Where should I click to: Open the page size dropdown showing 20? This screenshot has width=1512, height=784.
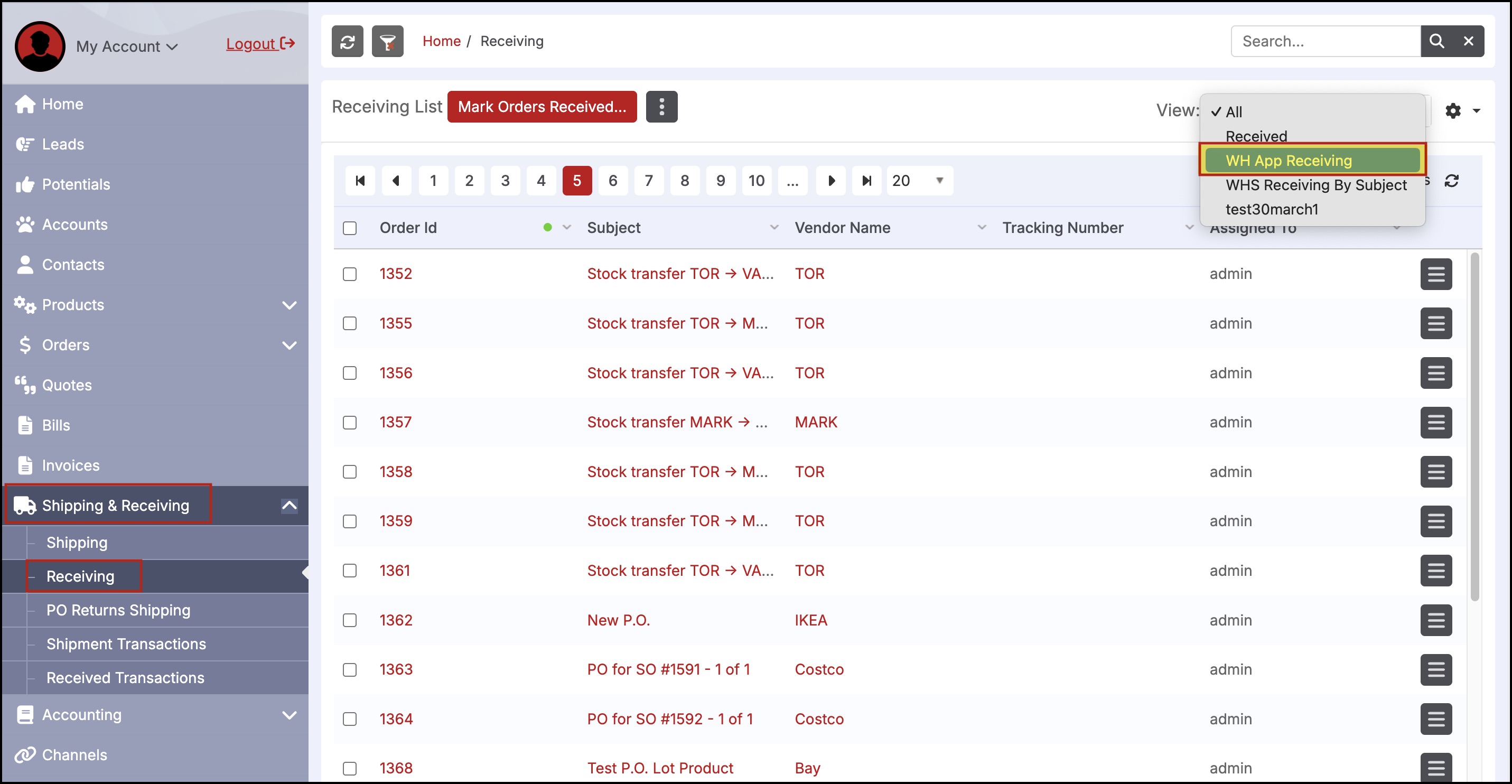click(x=919, y=181)
